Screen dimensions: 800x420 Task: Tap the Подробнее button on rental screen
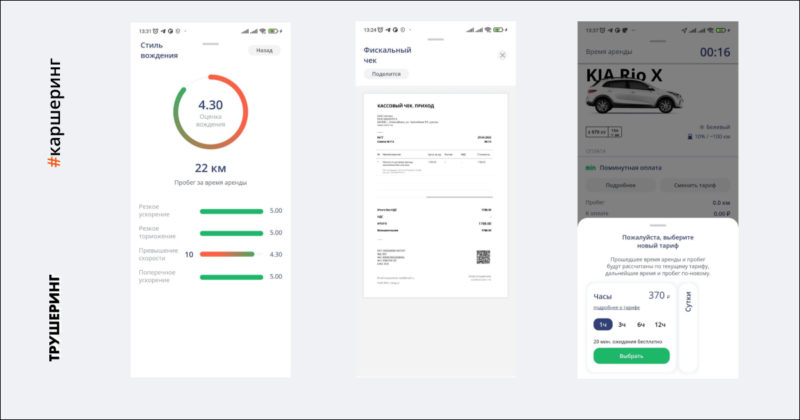pyautogui.click(x=620, y=185)
